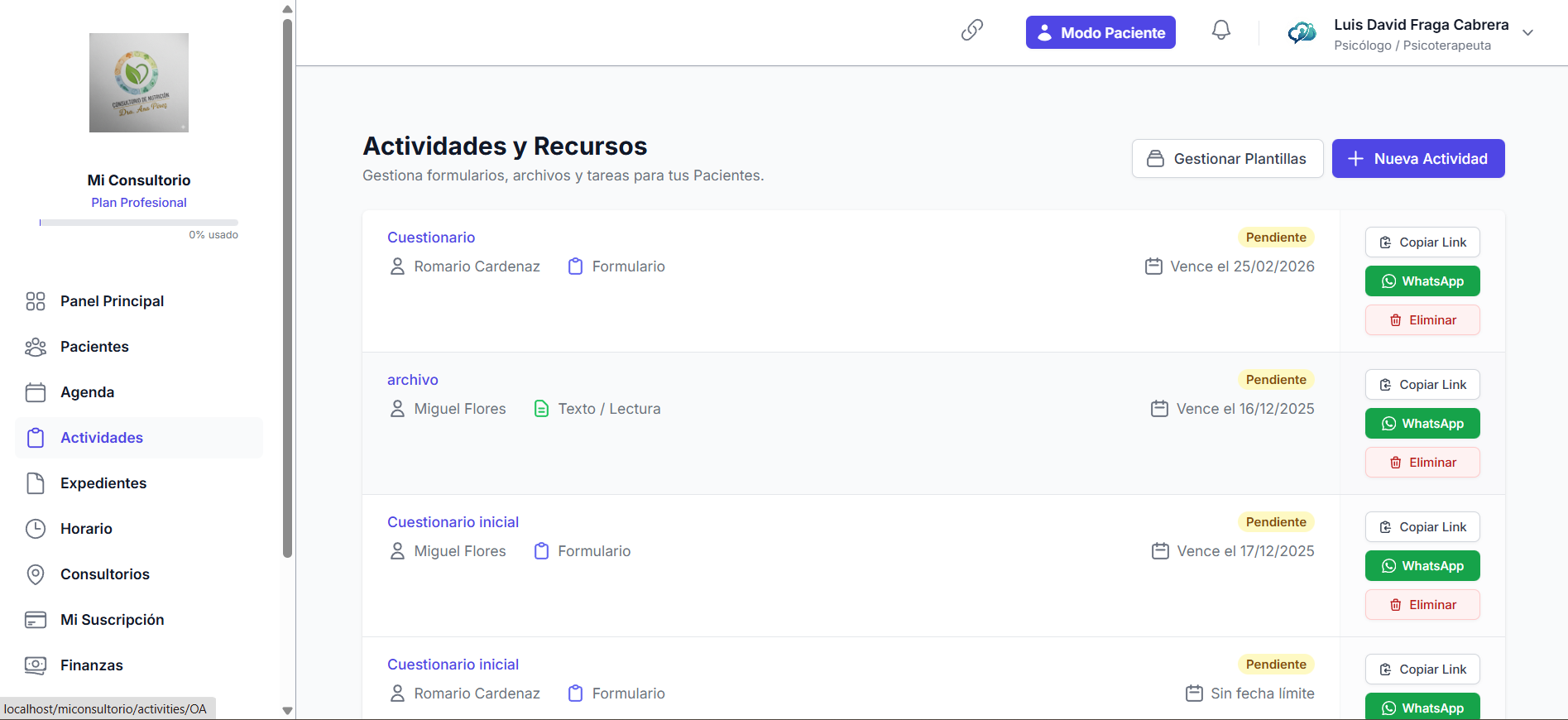Share Cuestionario inicial 17/12/2025 on WhatsApp
Viewport: 1568px width, 720px height.
click(x=1422, y=566)
